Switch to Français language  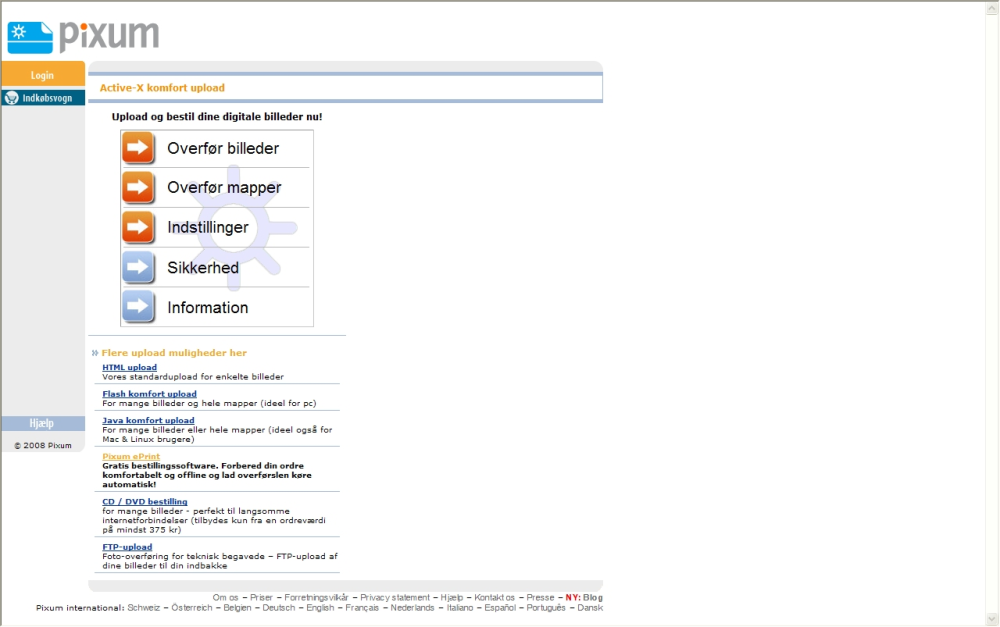tap(362, 608)
